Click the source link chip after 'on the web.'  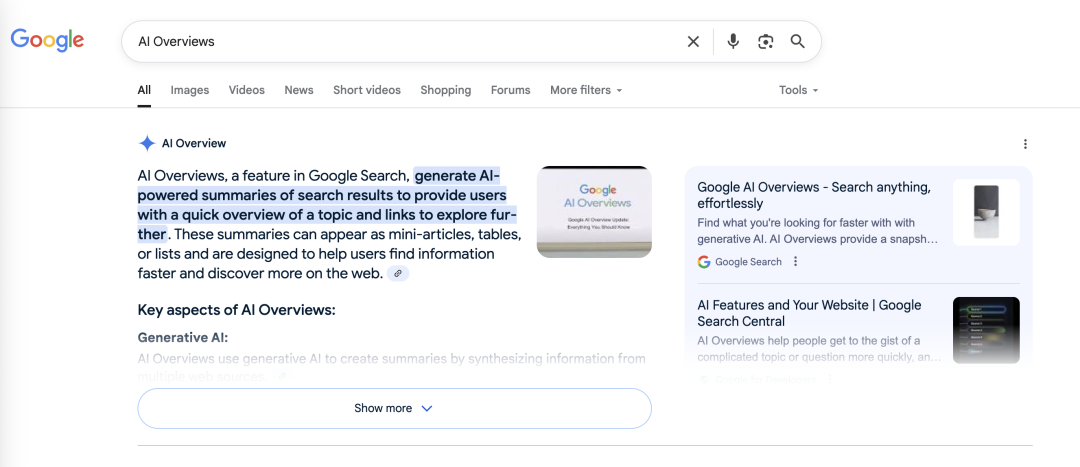[x=397, y=273]
